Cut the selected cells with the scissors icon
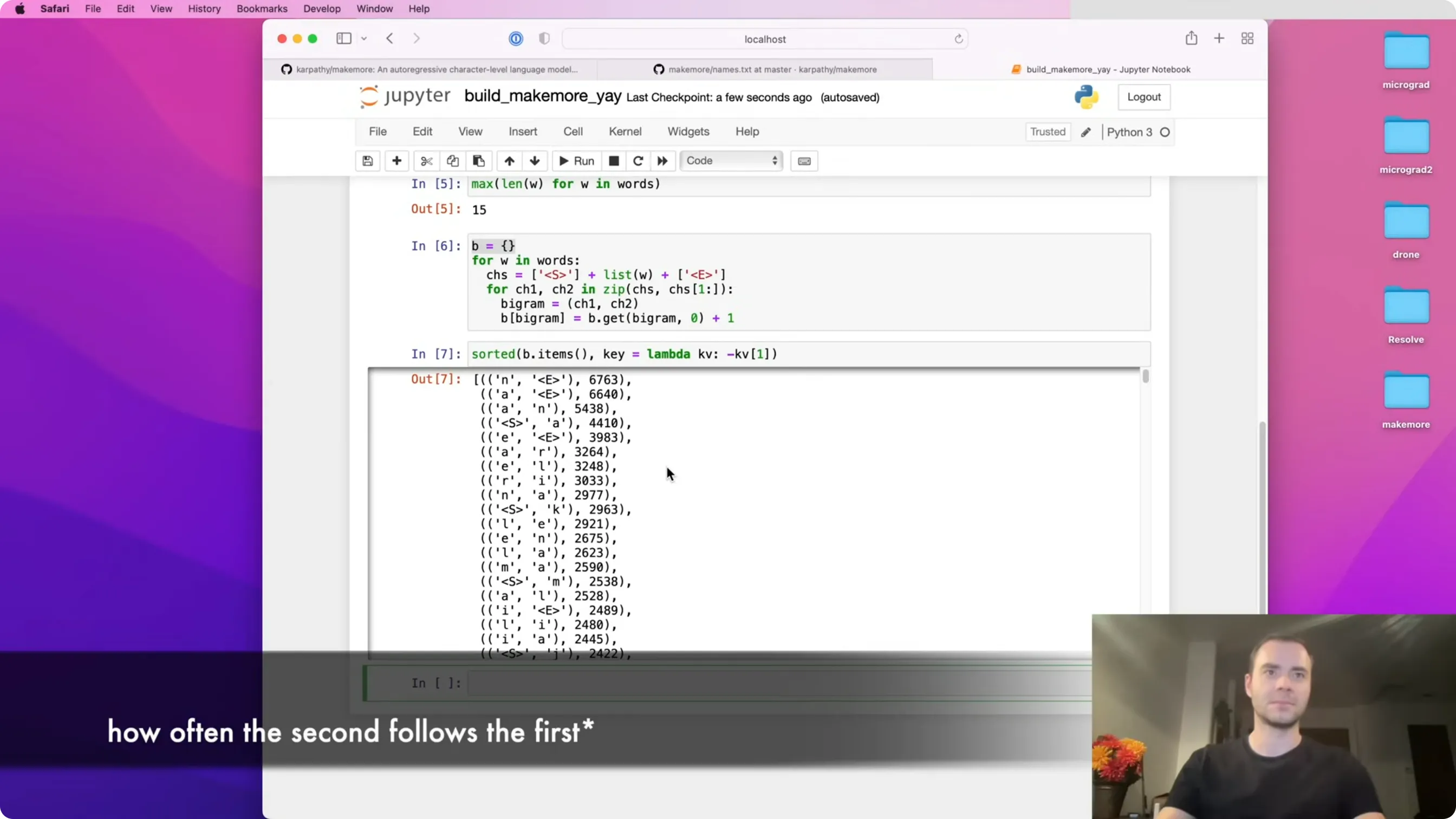Screen dimensions: 1456x819 coord(427,161)
